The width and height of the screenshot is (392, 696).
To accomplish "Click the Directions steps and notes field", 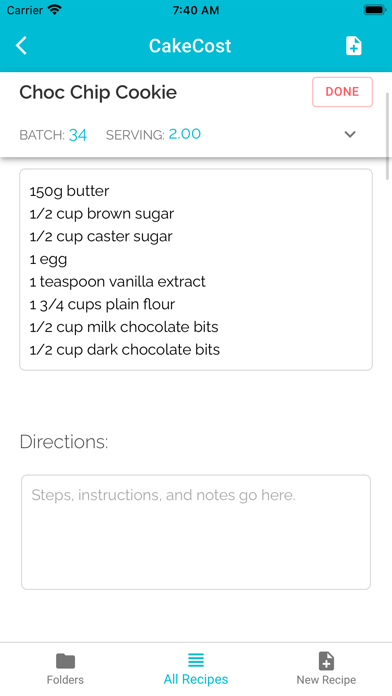I will click(196, 532).
